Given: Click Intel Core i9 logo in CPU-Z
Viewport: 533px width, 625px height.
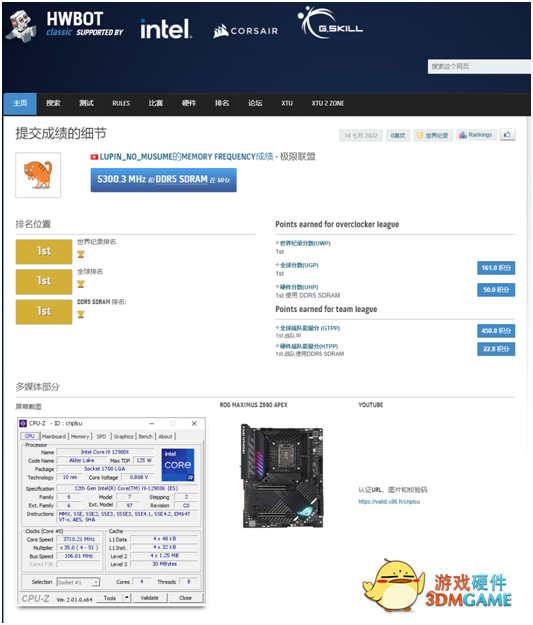Looking at the screenshot, I should (x=178, y=465).
